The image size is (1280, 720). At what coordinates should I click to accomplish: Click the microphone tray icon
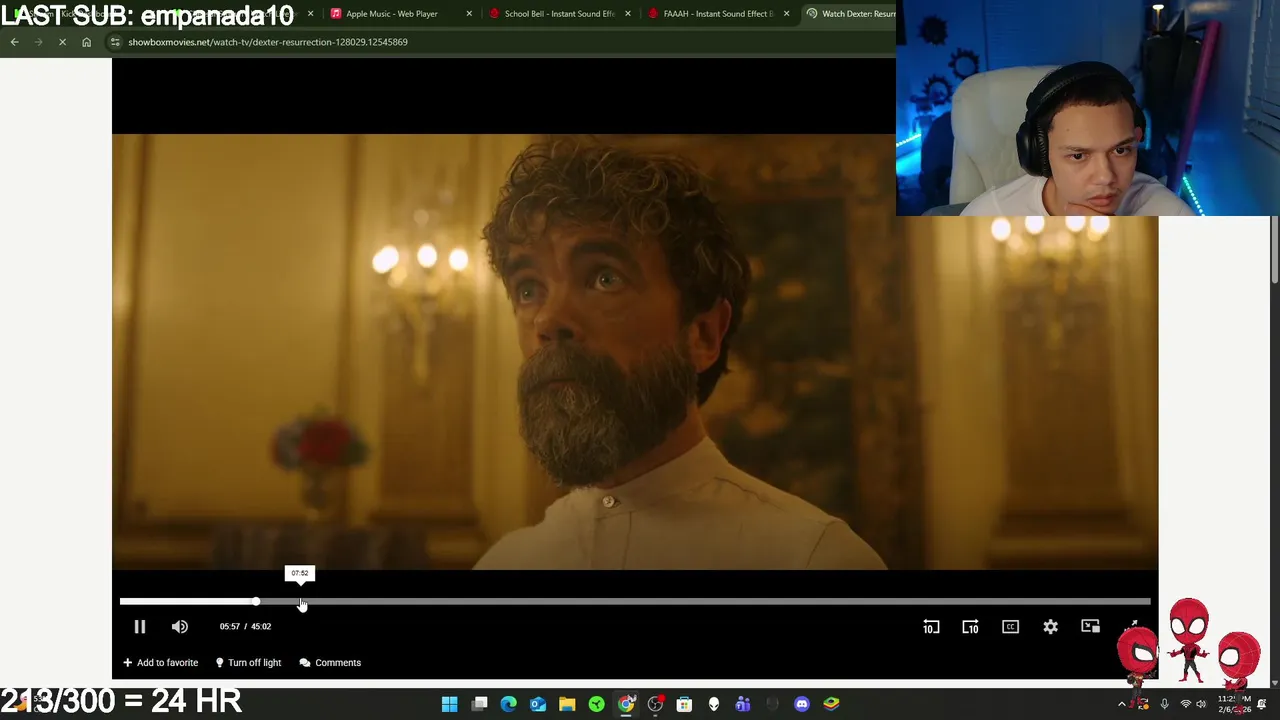coord(1164,704)
